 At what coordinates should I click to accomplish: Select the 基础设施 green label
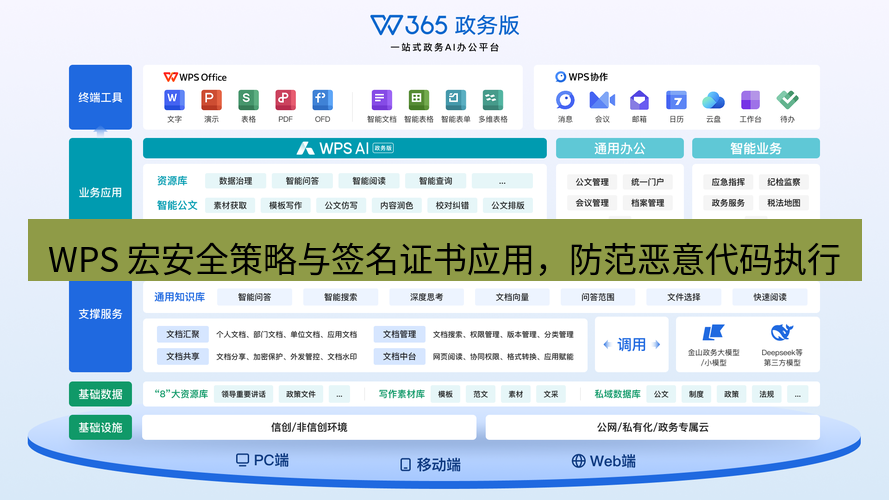click(x=100, y=427)
